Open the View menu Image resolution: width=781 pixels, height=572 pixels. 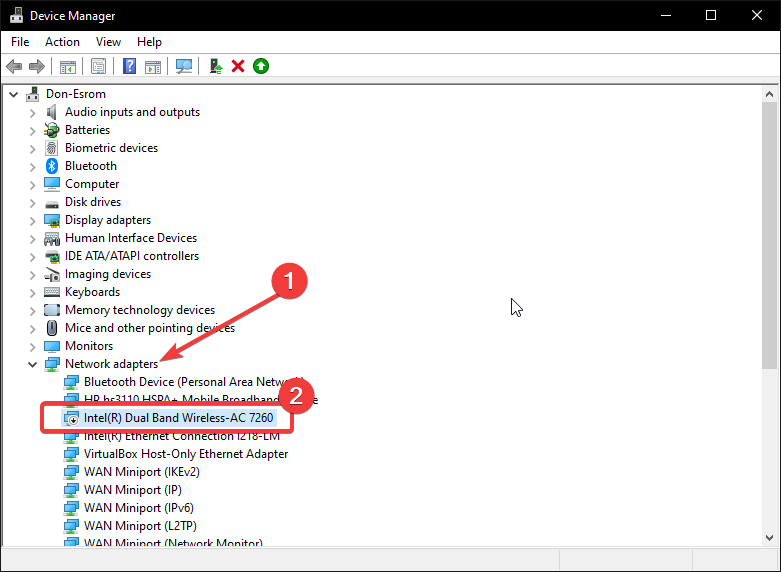pyautogui.click(x=108, y=42)
